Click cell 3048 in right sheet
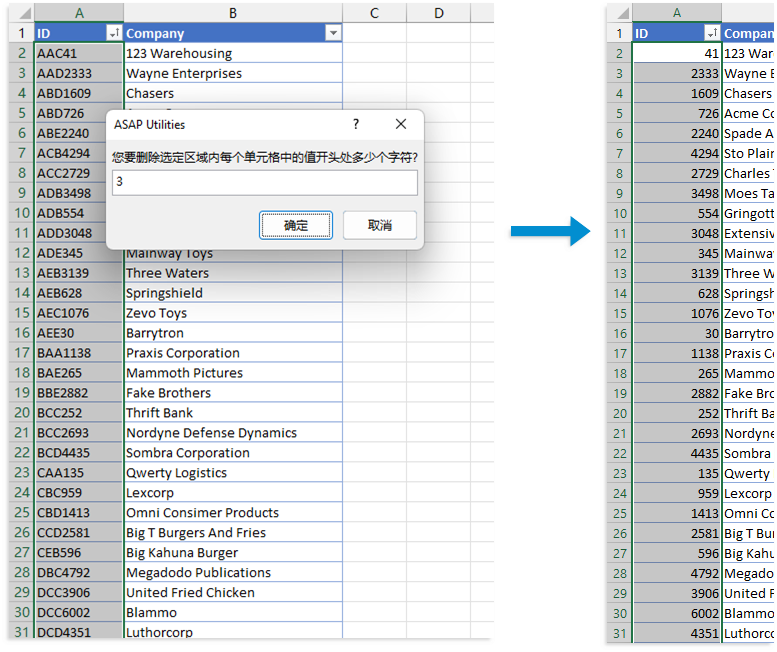 click(677, 233)
